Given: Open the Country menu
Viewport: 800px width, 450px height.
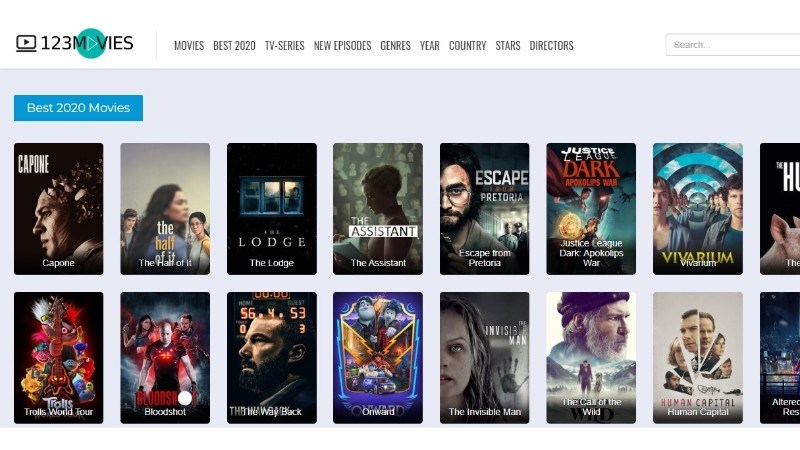Looking at the screenshot, I should click(x=467, y=45).
